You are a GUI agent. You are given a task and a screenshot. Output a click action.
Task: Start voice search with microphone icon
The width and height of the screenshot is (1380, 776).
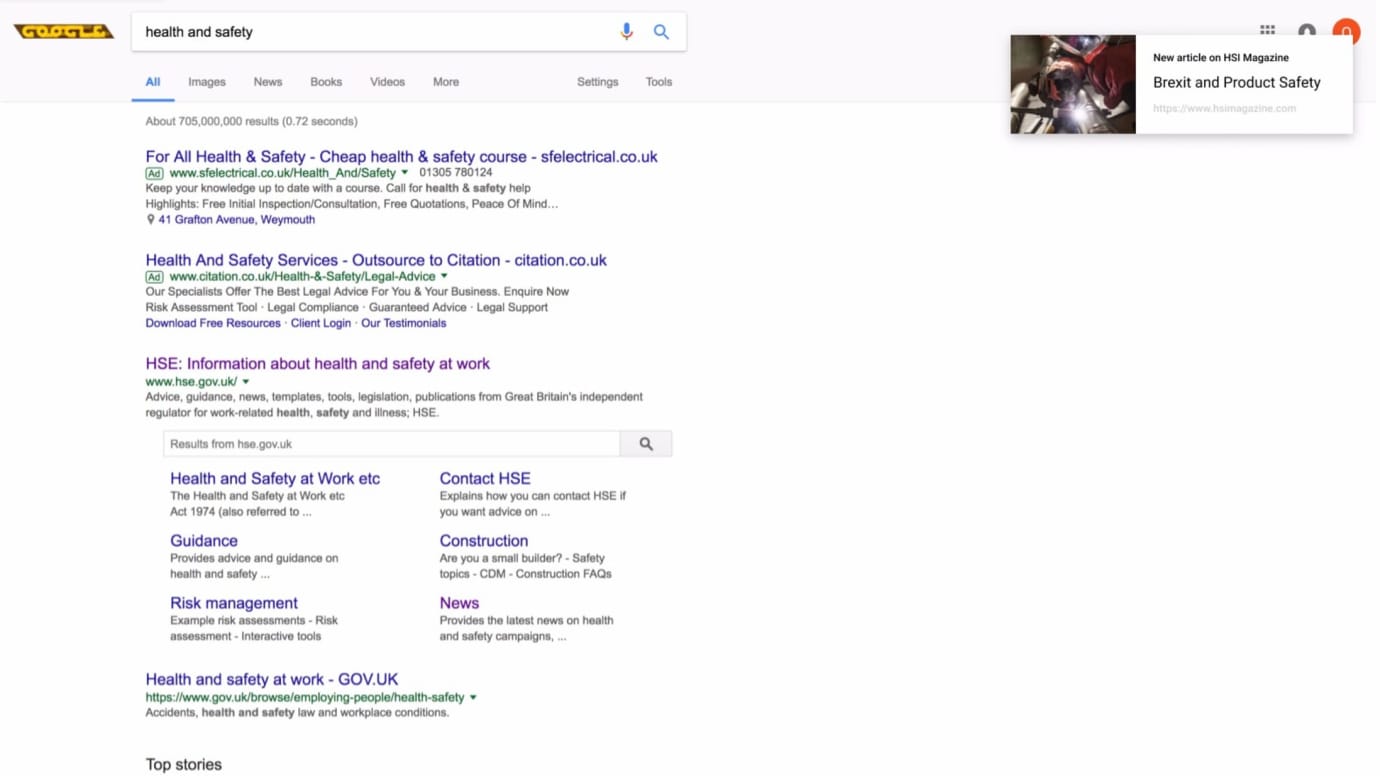tap(627, 32)
